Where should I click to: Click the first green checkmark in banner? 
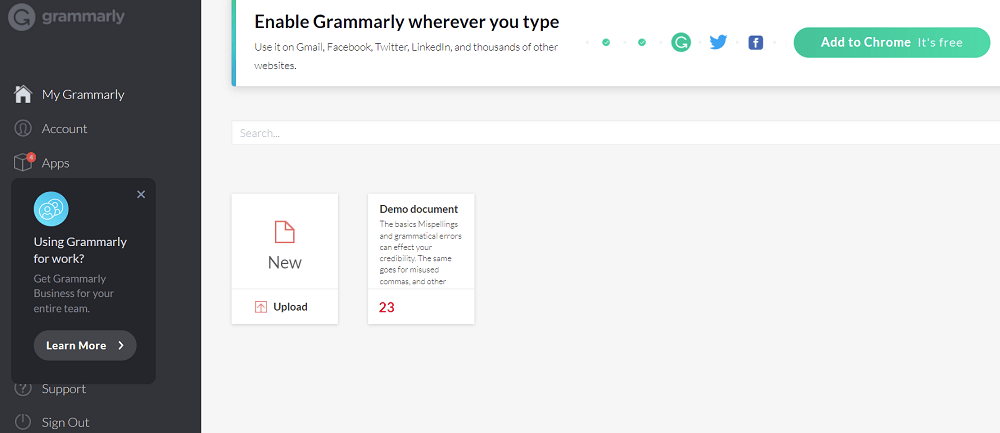[606, 43]
